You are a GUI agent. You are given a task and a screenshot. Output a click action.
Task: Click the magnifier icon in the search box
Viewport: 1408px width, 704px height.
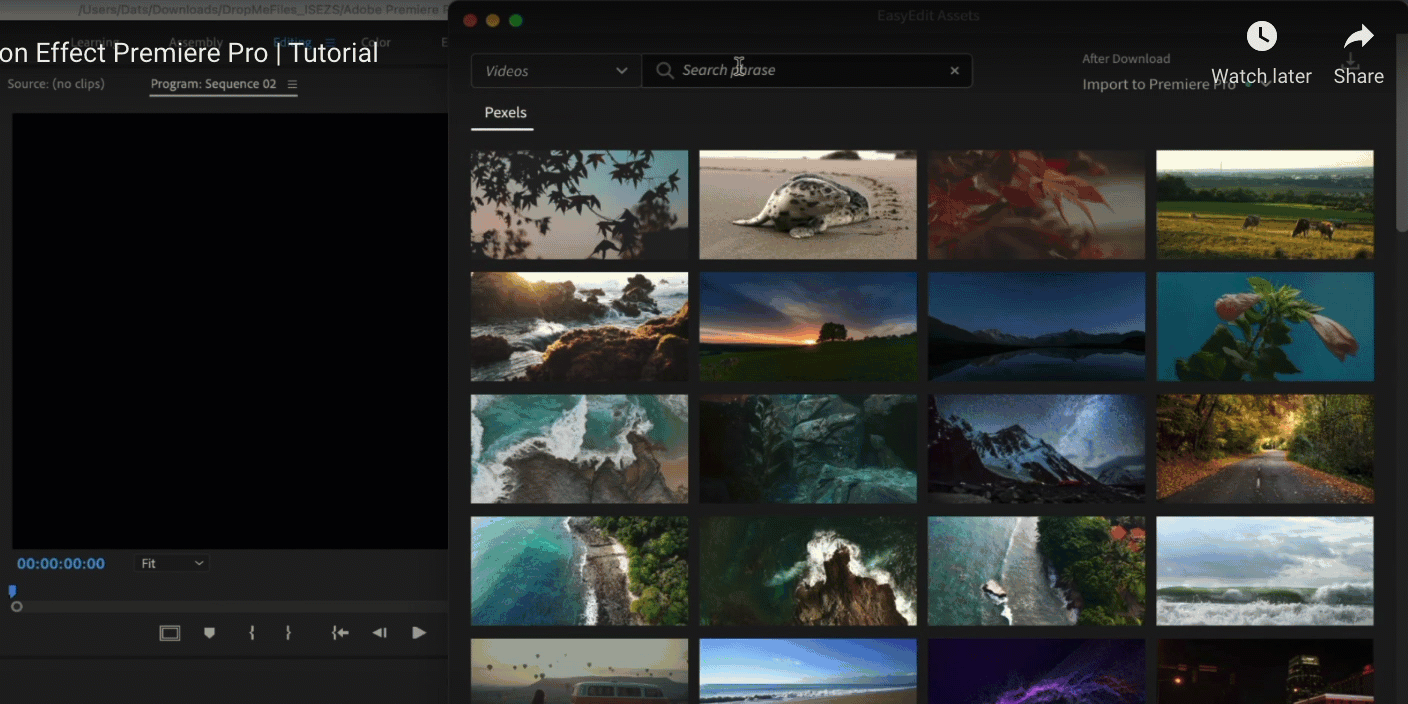[x=664, y=70]
